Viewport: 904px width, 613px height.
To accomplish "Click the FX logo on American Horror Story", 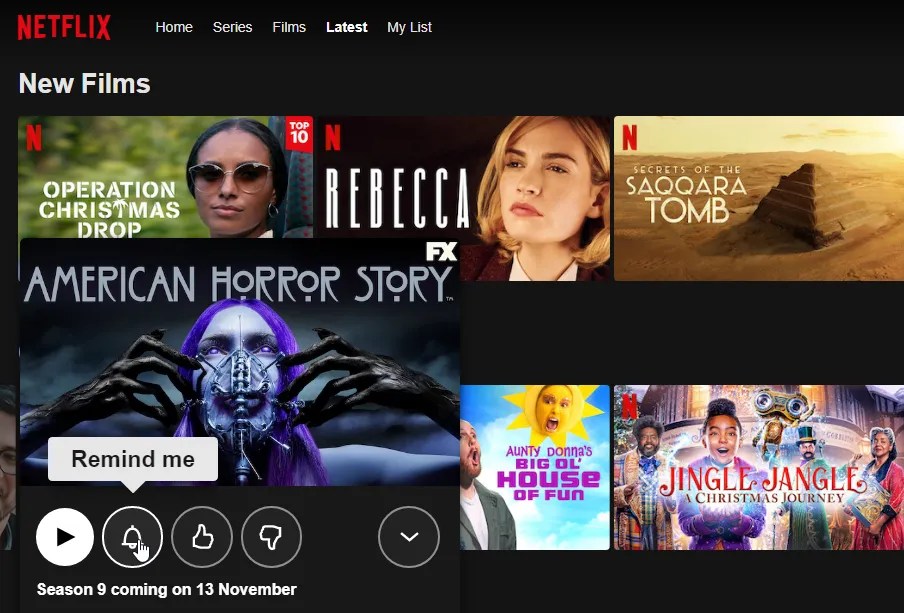I will [441, 251].
